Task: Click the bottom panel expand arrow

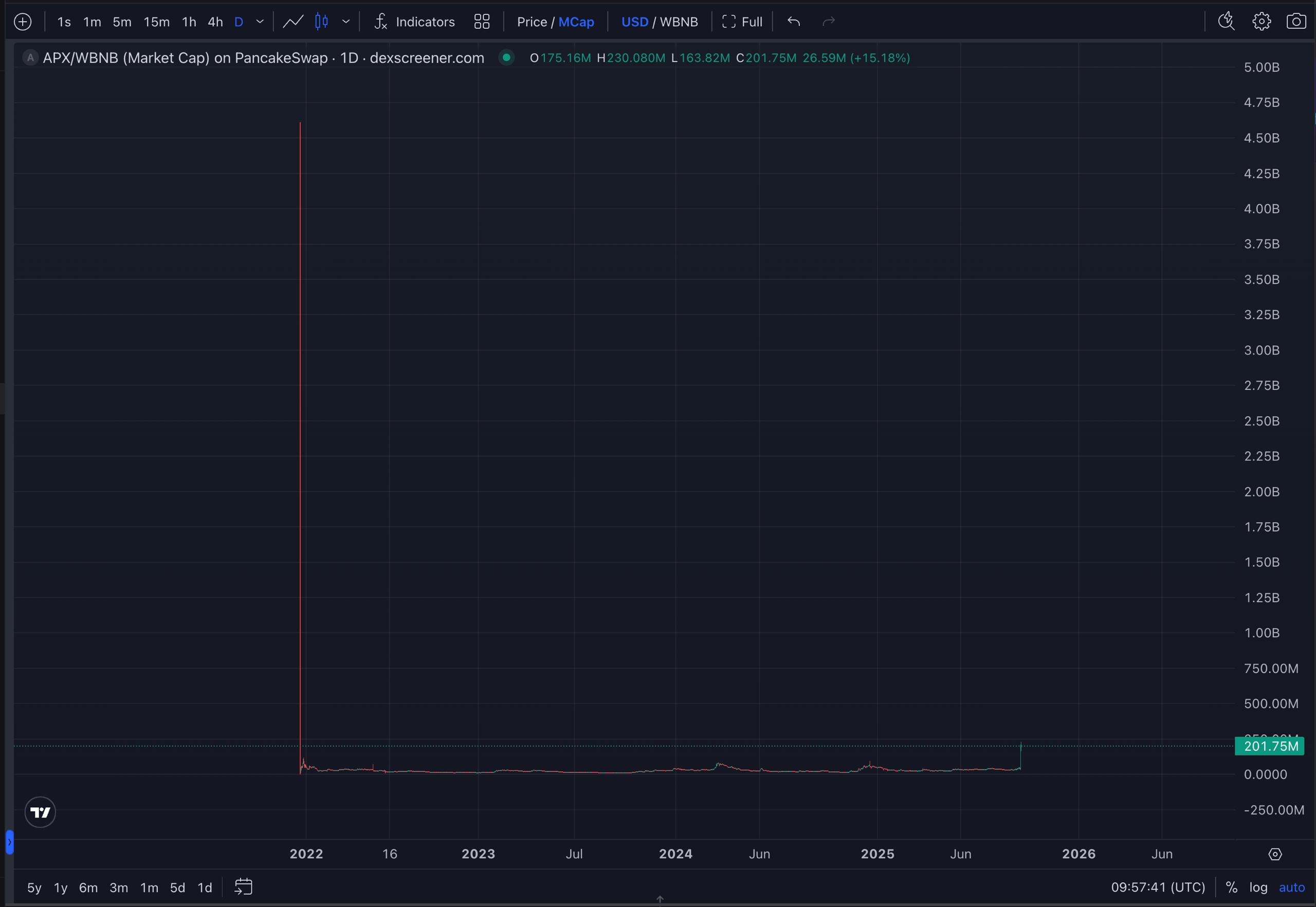Action: 660,900
